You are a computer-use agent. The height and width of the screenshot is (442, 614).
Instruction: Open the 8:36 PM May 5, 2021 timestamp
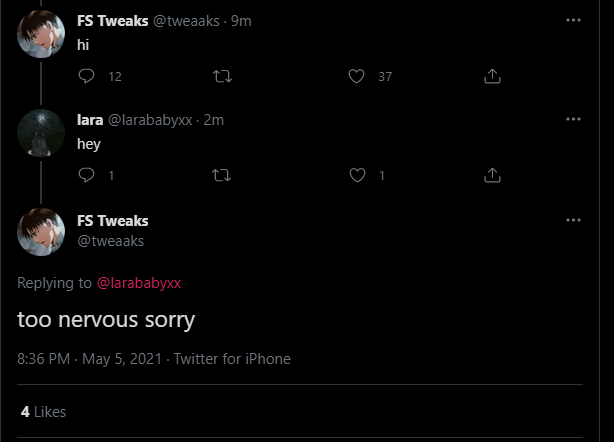88,359
